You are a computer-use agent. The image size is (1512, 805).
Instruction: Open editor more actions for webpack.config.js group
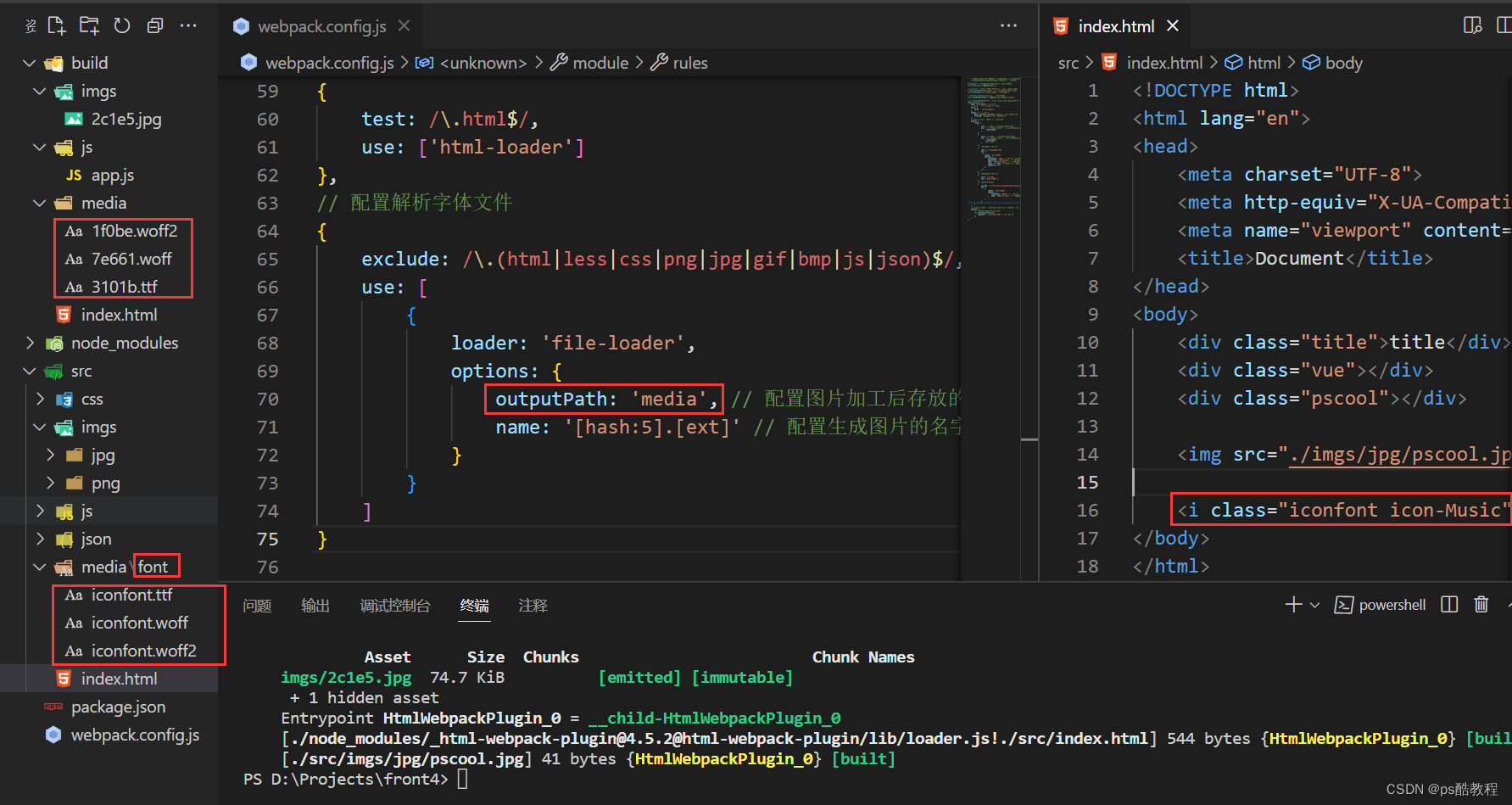click(x=1008, y=26)
